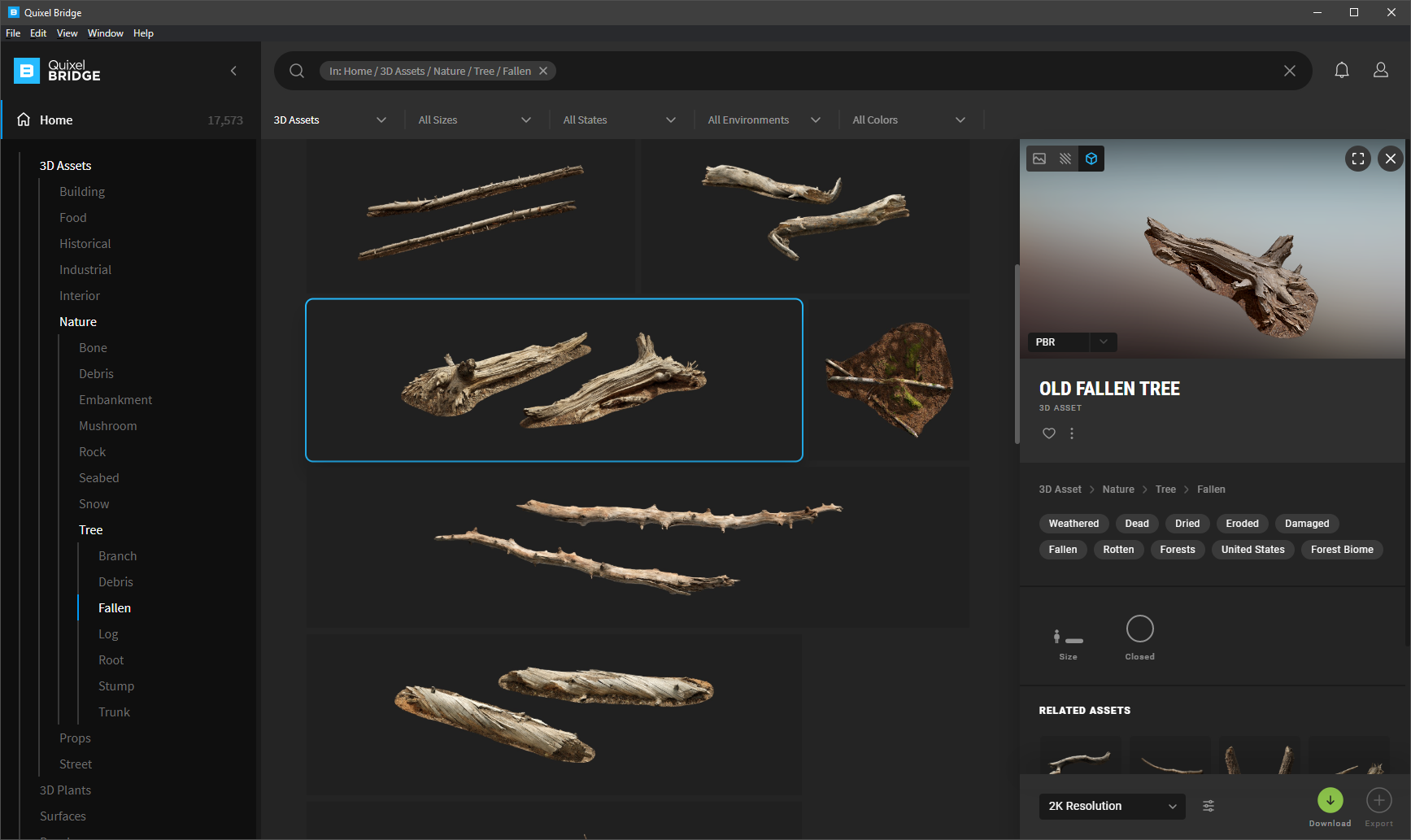Select the Building category
Viewport: 1411px width, 840px height.
coord(82,192)
